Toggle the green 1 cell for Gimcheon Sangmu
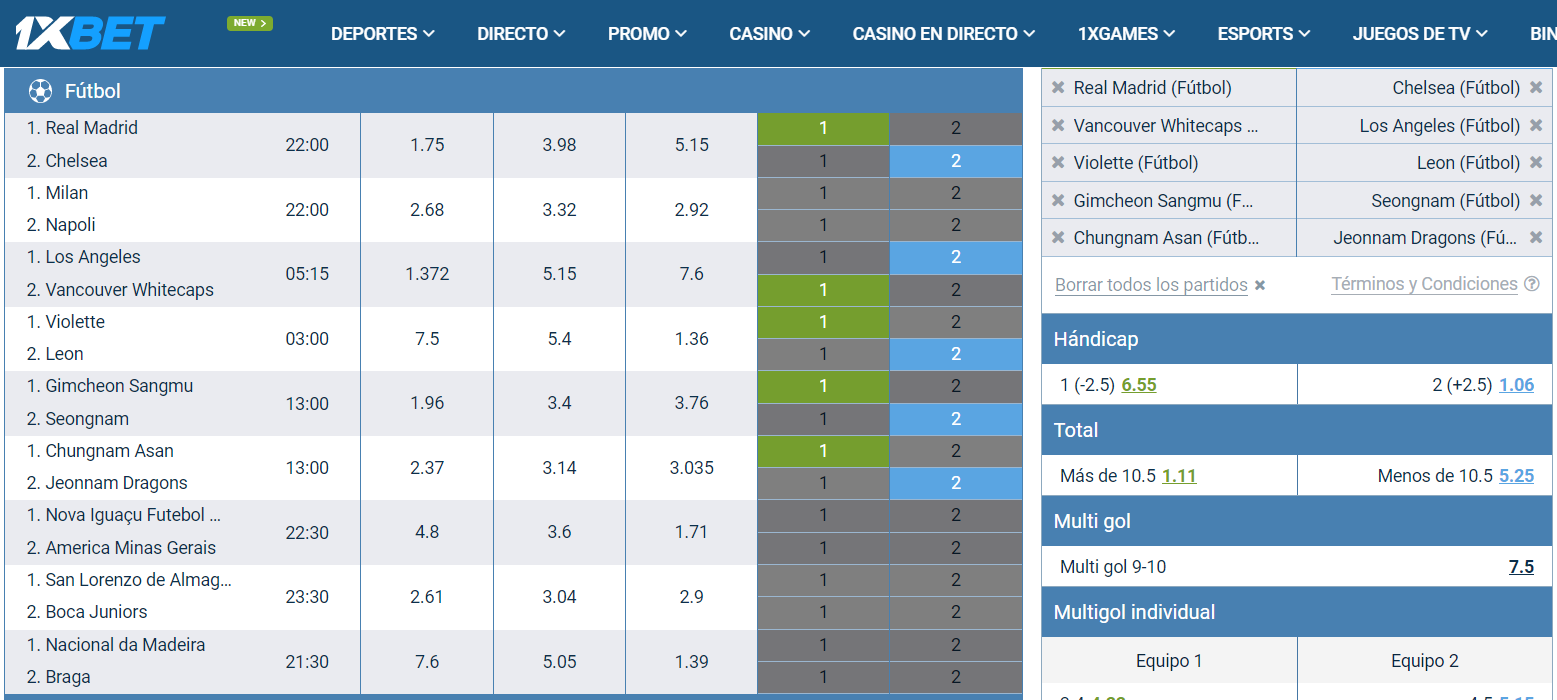 pyautogui.click(x=823, y=386)
